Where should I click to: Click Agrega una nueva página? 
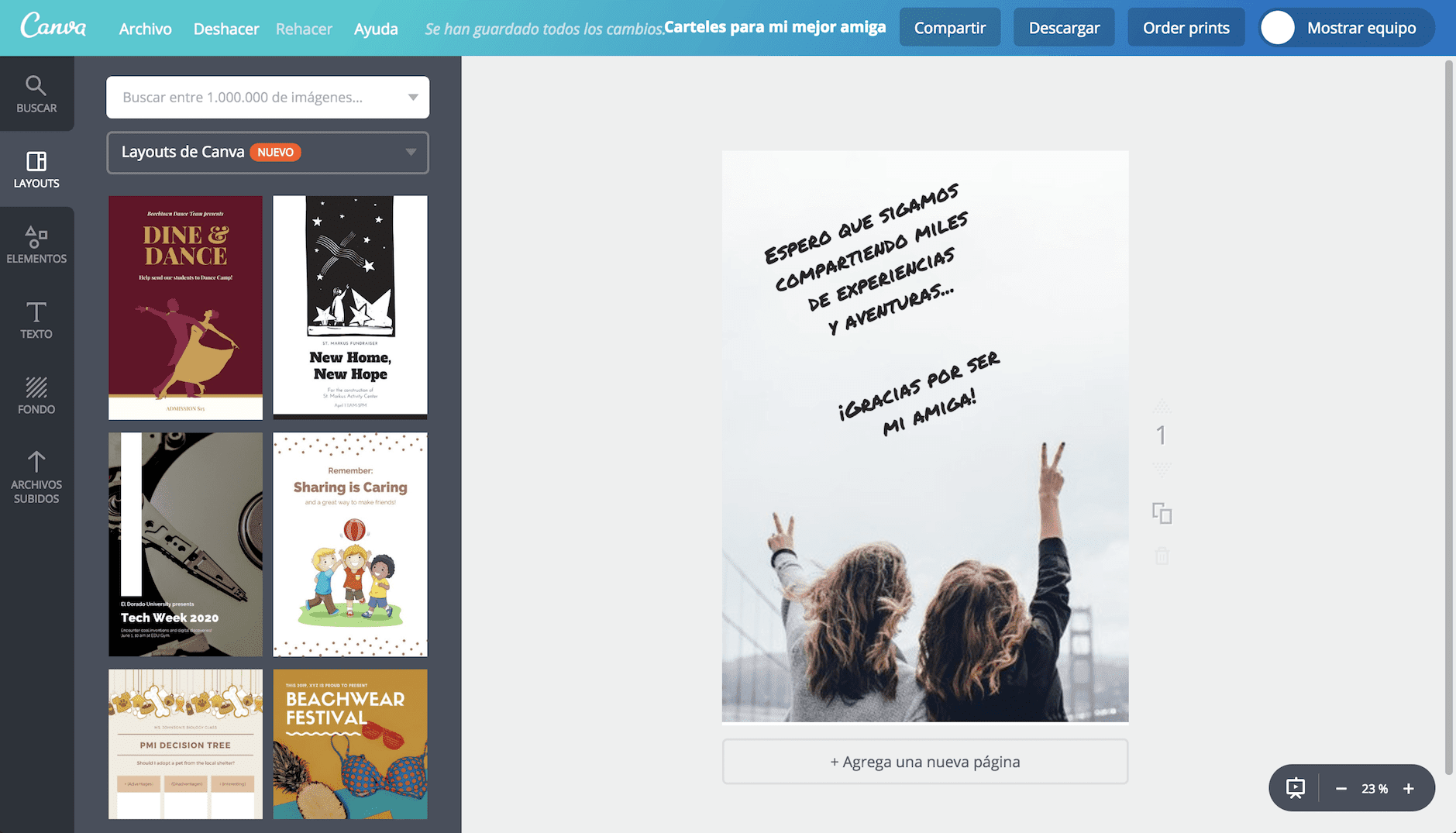pos(924,762)
